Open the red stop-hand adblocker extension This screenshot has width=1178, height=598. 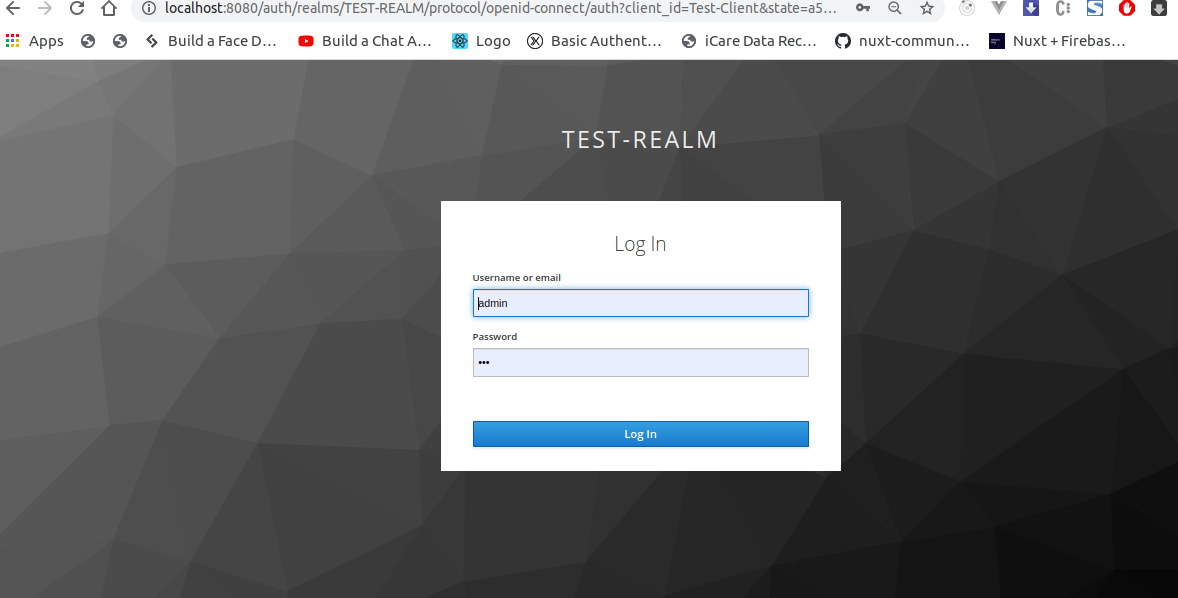tap(1127, 9)
